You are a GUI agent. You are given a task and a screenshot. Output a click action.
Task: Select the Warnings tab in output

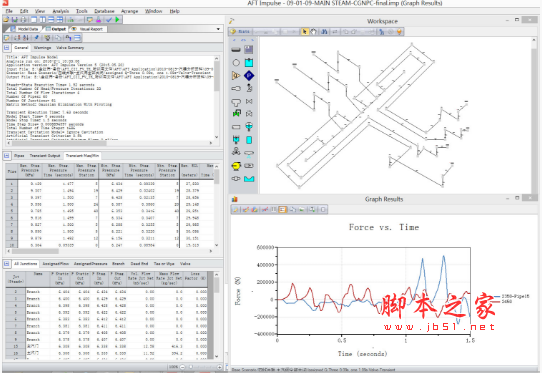[x=43, y=48]
